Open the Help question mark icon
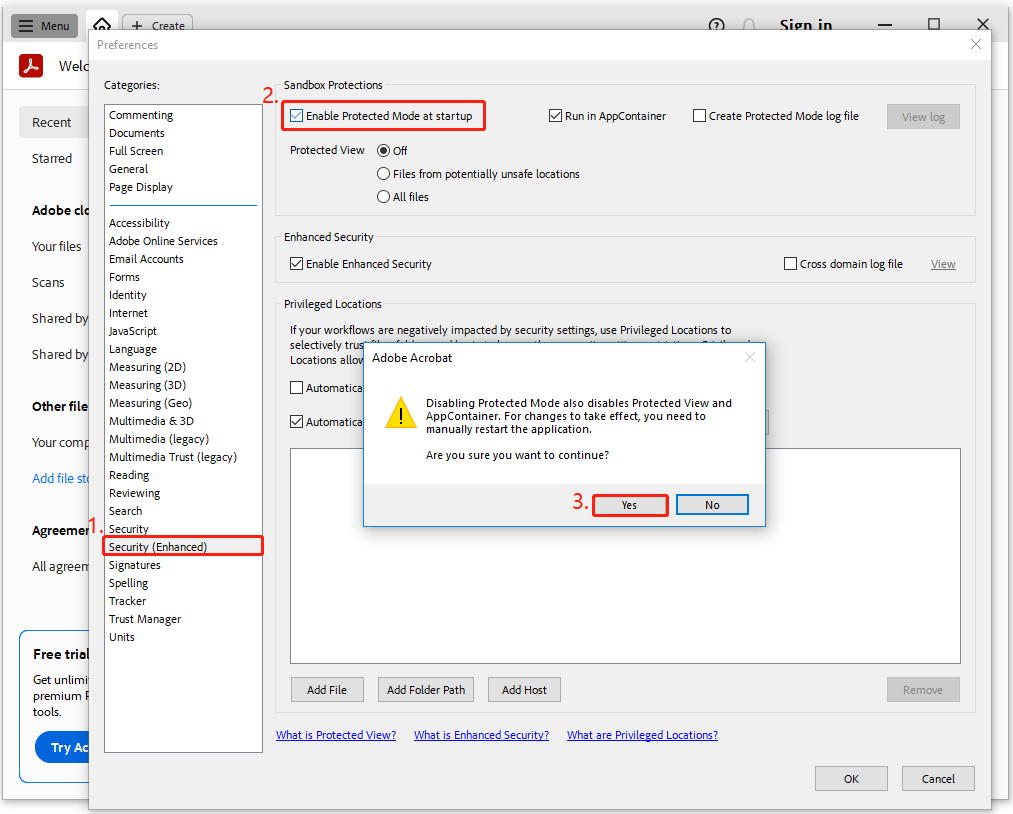The image size is (1013, 814). pos(716,25)
